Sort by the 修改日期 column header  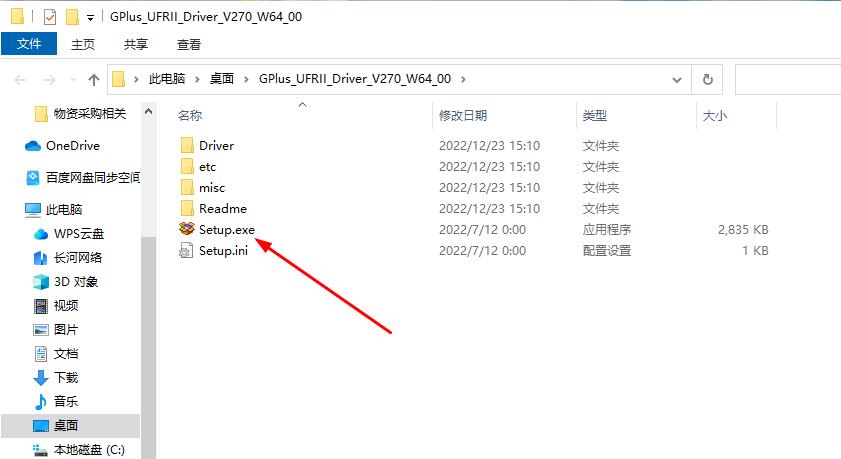(463, 115)
